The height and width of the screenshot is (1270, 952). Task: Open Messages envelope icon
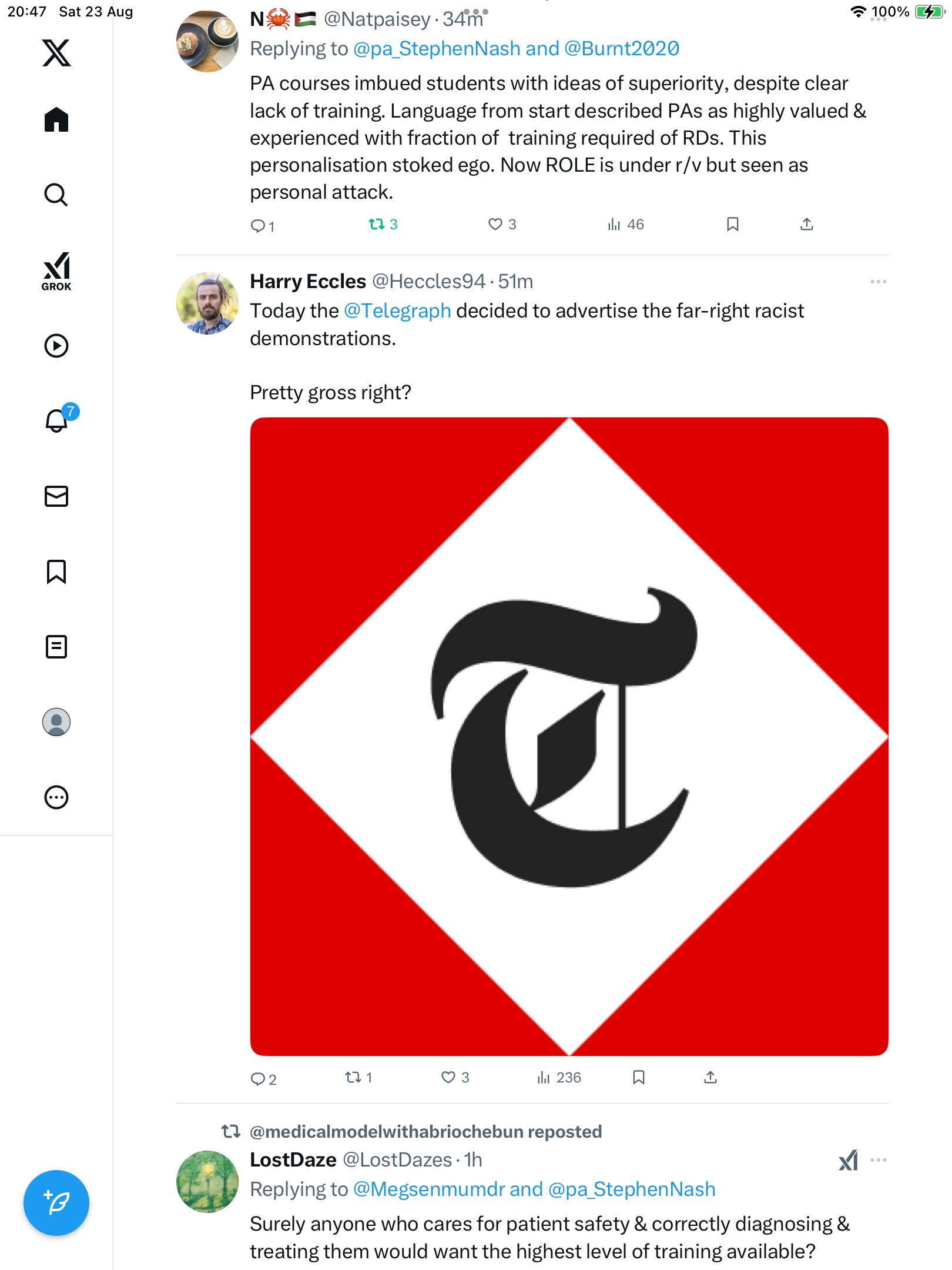(x=56, y=496)
